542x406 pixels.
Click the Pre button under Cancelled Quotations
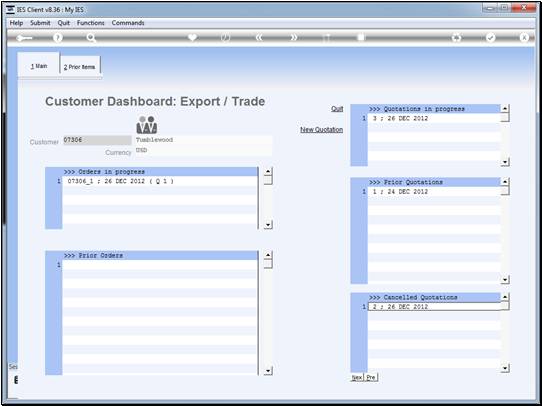(371, 377)
